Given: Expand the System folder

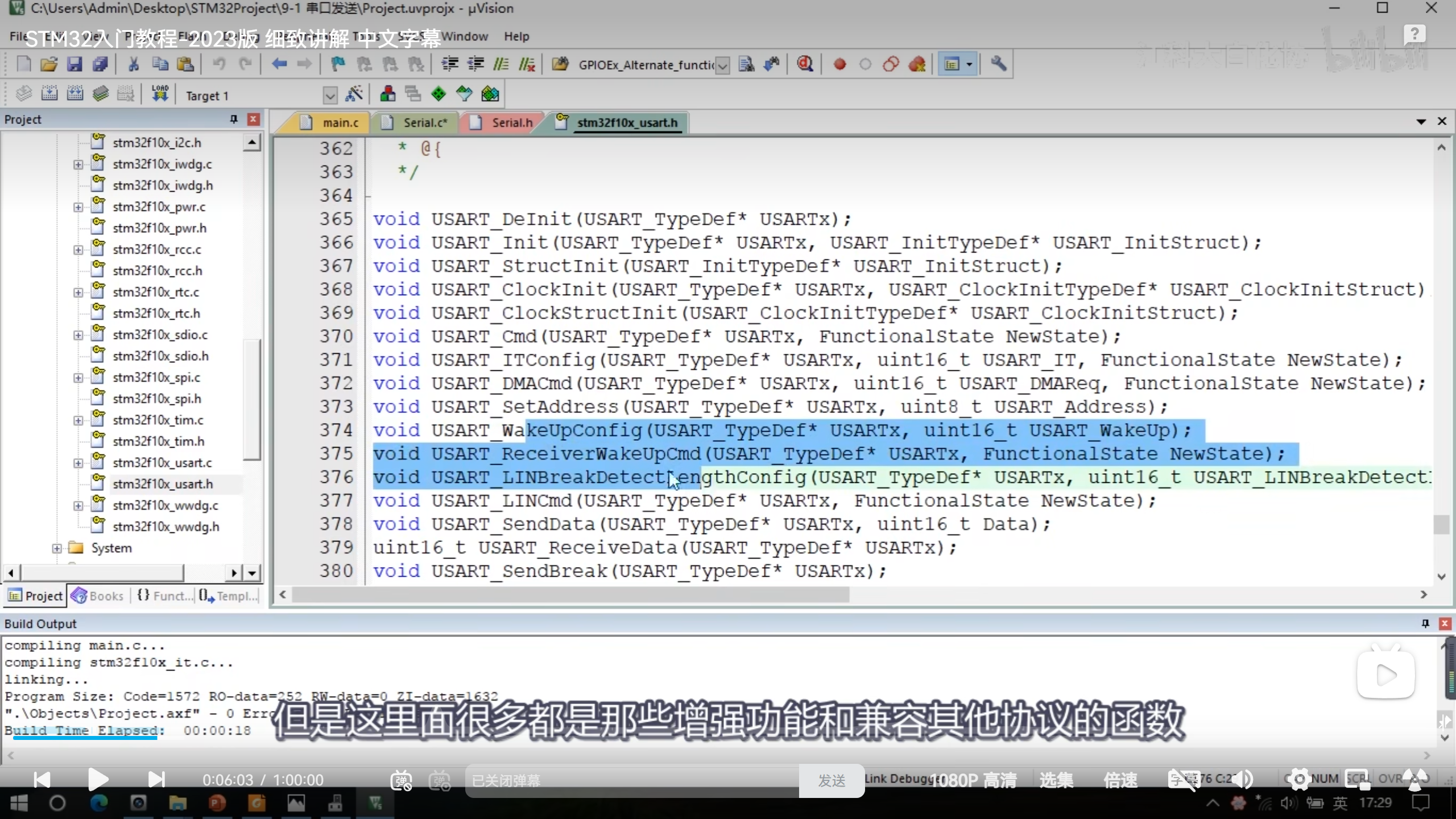Looking at the screenshot, I should [x=56, y=548].
